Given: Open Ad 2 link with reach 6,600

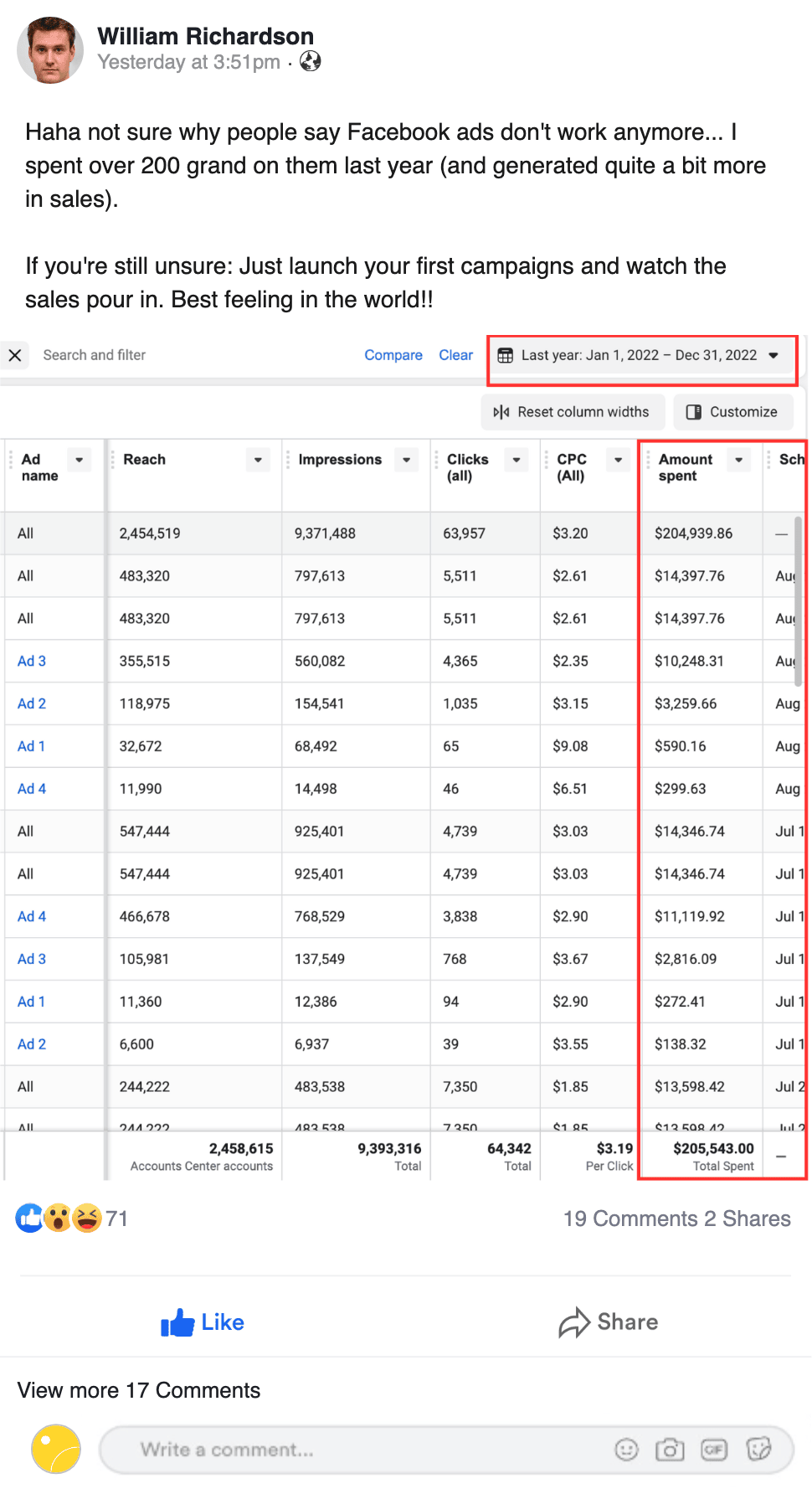Looking at the screenshot, I should tap(32, 1044).
